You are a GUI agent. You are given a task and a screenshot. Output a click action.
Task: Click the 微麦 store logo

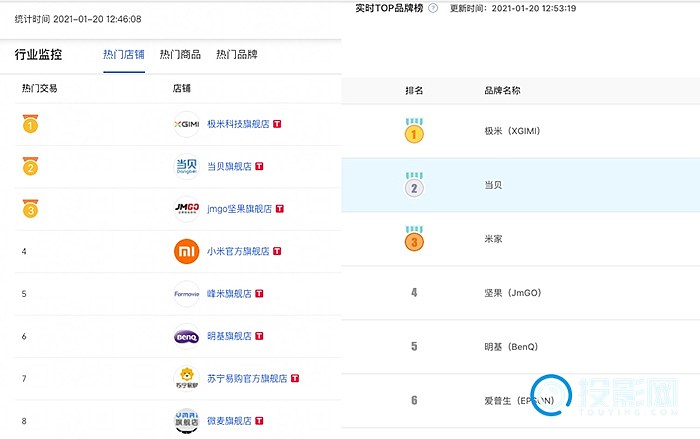pos(187,421)
